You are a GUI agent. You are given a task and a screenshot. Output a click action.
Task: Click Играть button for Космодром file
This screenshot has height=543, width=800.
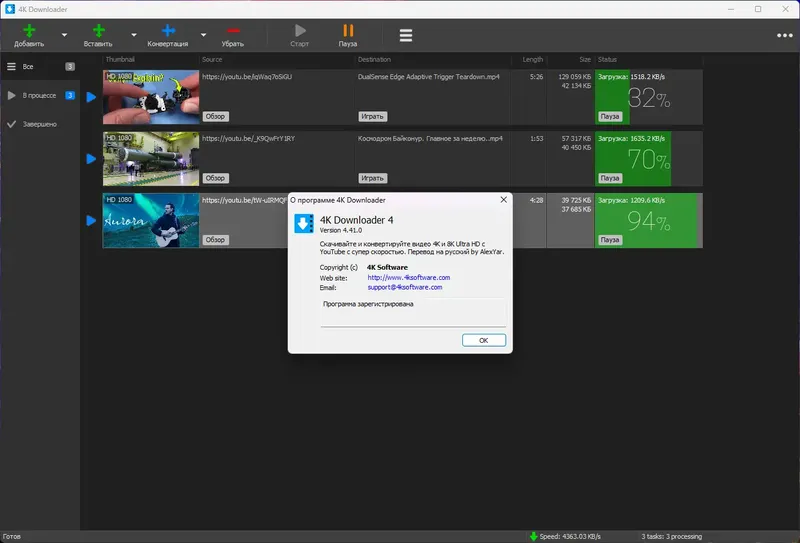tap(372, 178)
